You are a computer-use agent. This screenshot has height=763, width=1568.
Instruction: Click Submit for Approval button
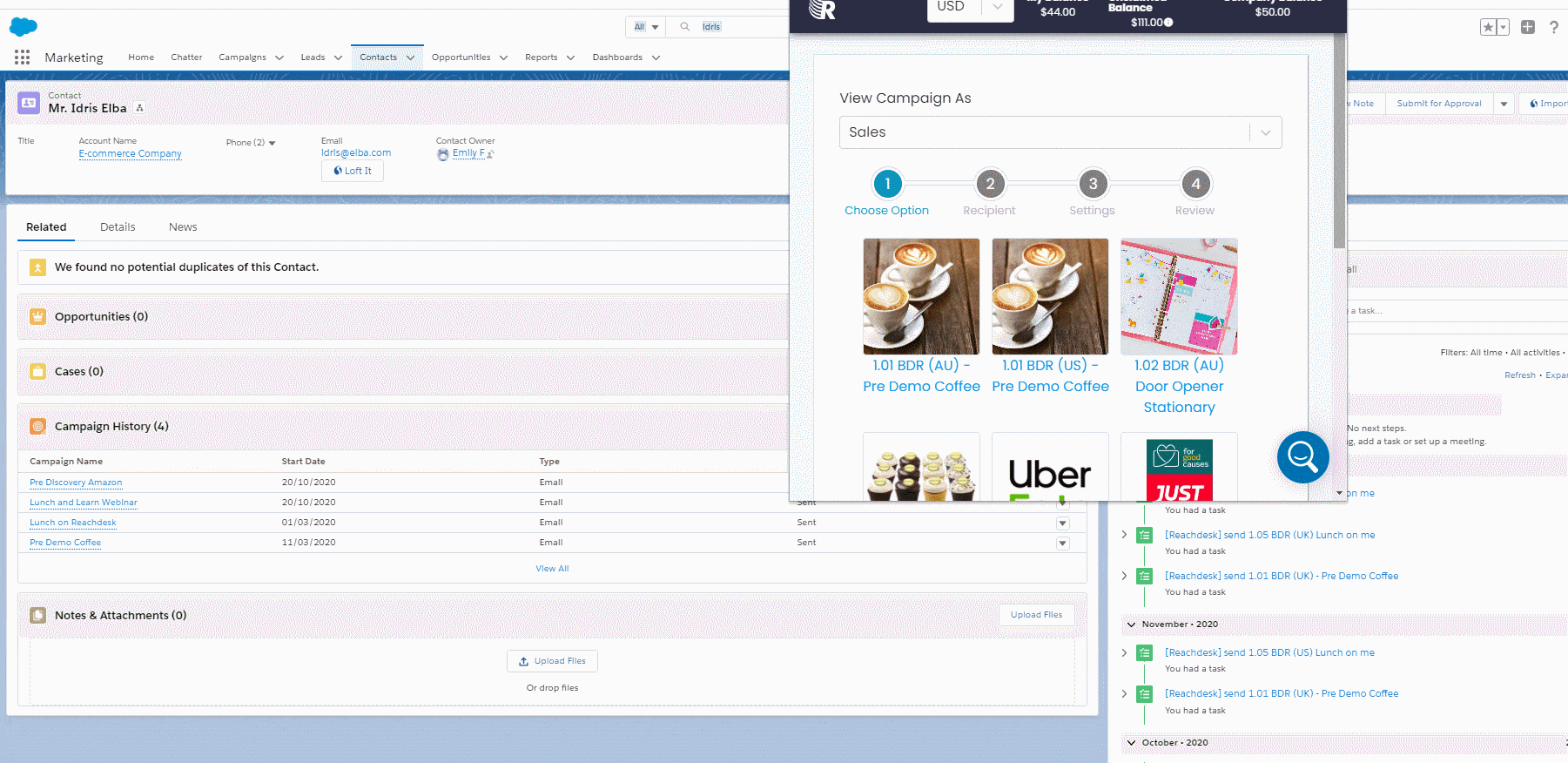click(x=1439, y=104)
